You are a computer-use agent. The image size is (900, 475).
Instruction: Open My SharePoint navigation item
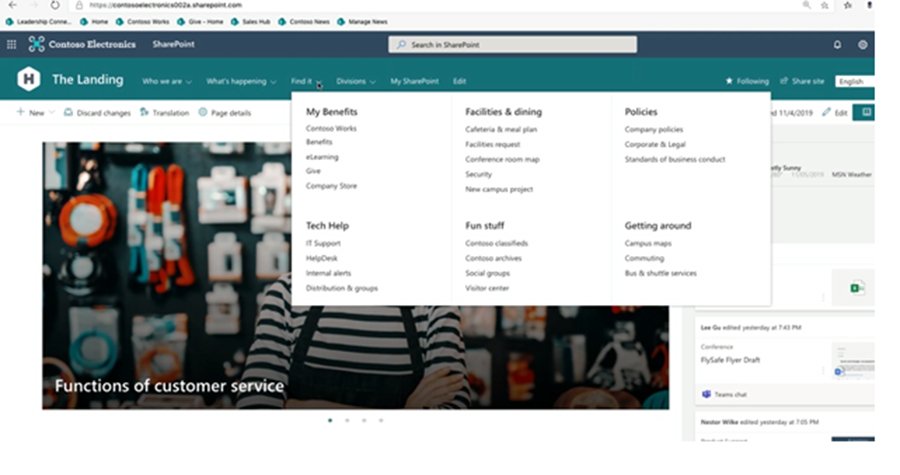tap(414, 81)
